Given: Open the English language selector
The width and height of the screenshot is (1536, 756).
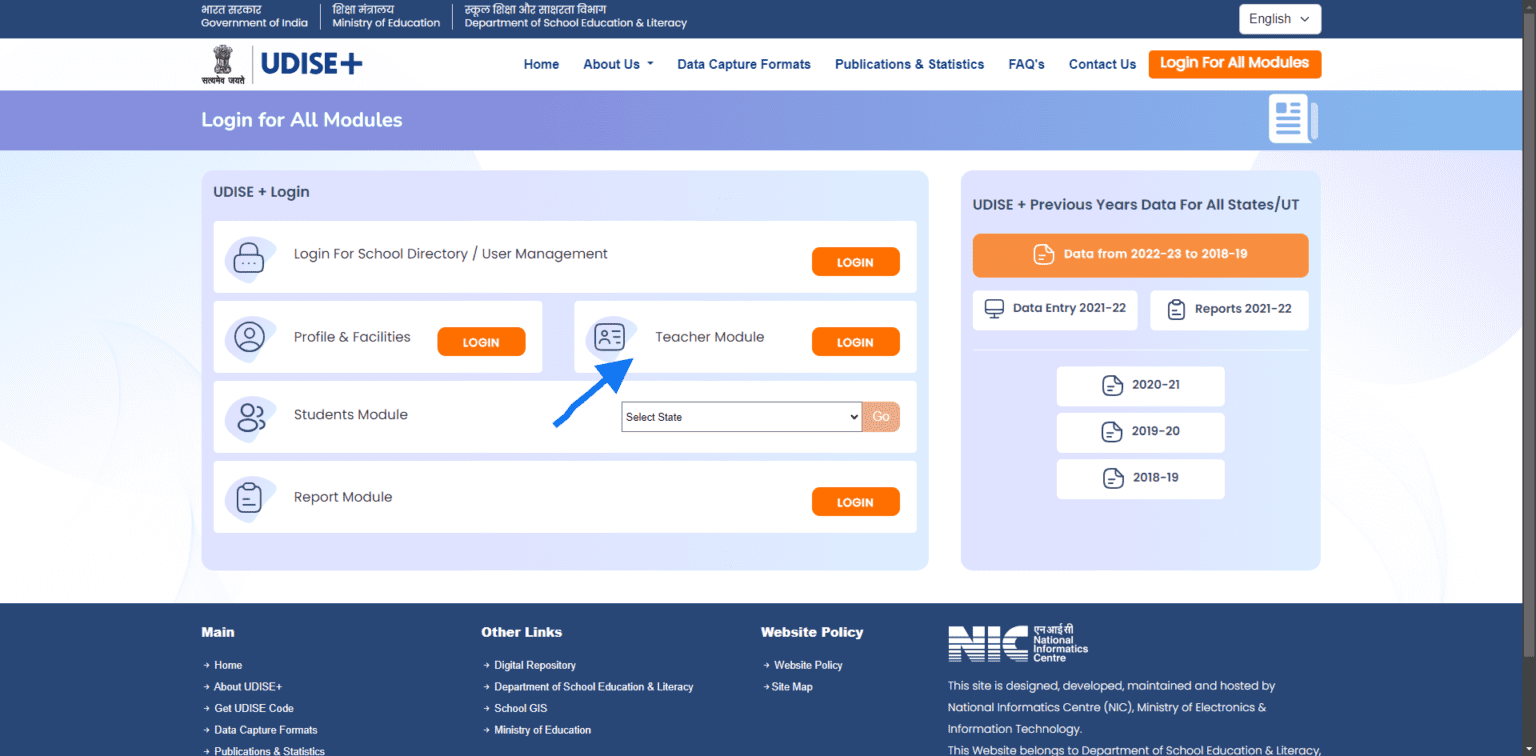Looking at the screenshot, I should click(1279, 18).
